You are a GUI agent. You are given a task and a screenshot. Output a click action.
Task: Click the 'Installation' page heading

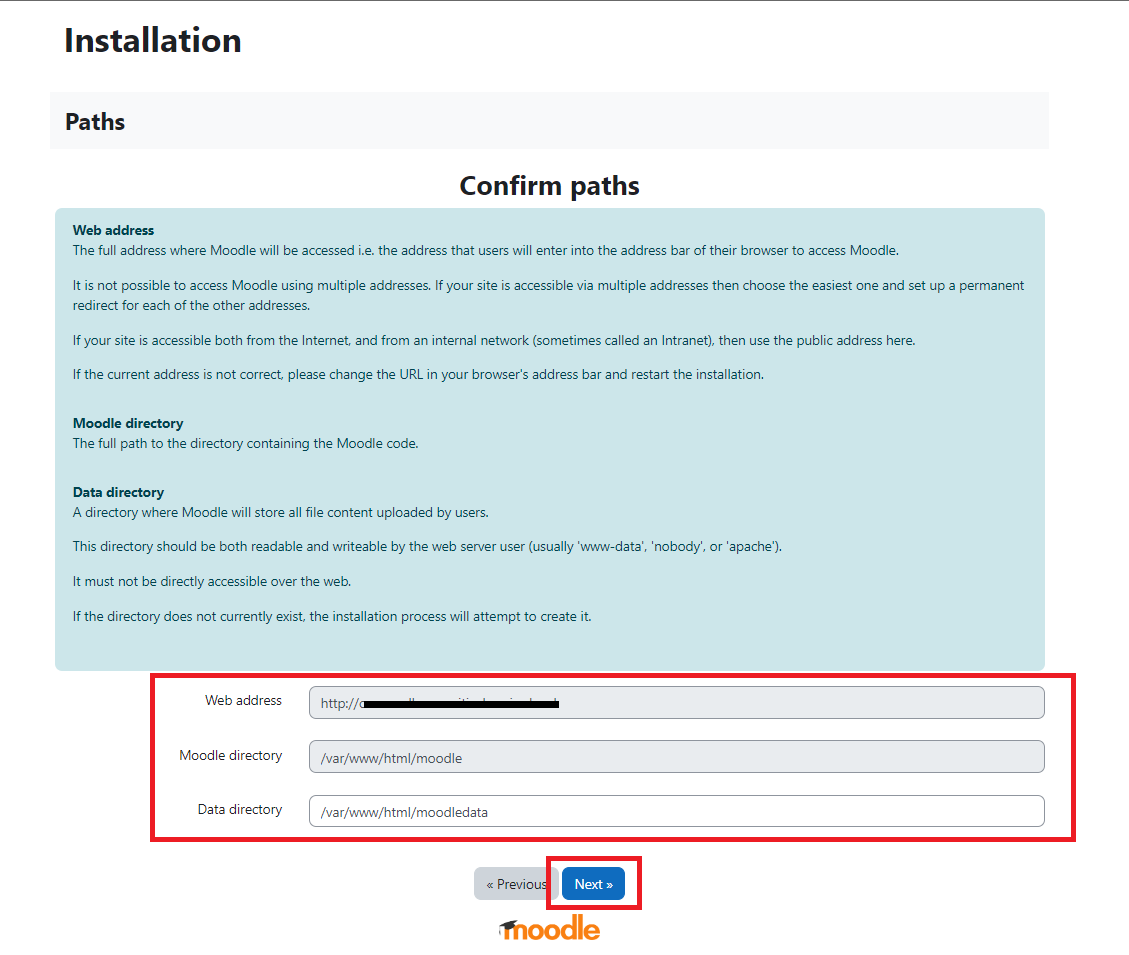(153, 40)
